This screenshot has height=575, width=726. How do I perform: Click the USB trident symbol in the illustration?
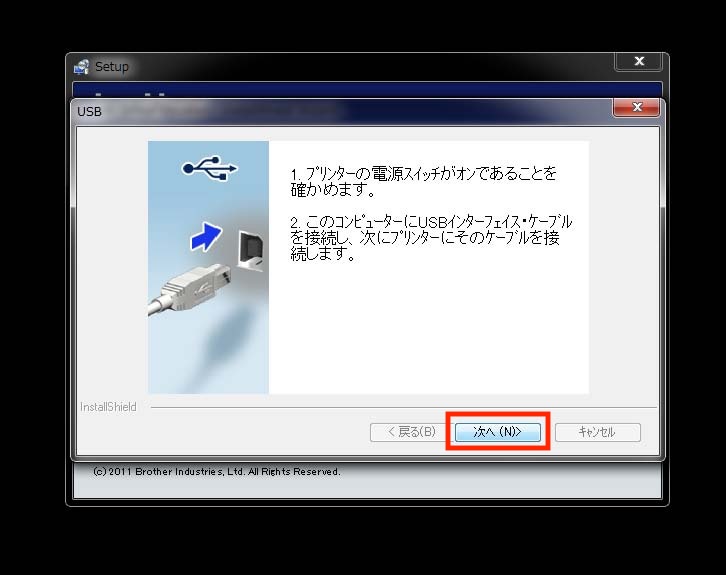(209, 170)
